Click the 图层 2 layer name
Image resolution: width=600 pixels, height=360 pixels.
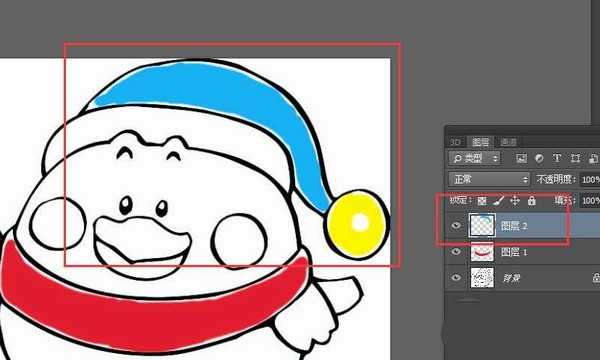point(514,226)
